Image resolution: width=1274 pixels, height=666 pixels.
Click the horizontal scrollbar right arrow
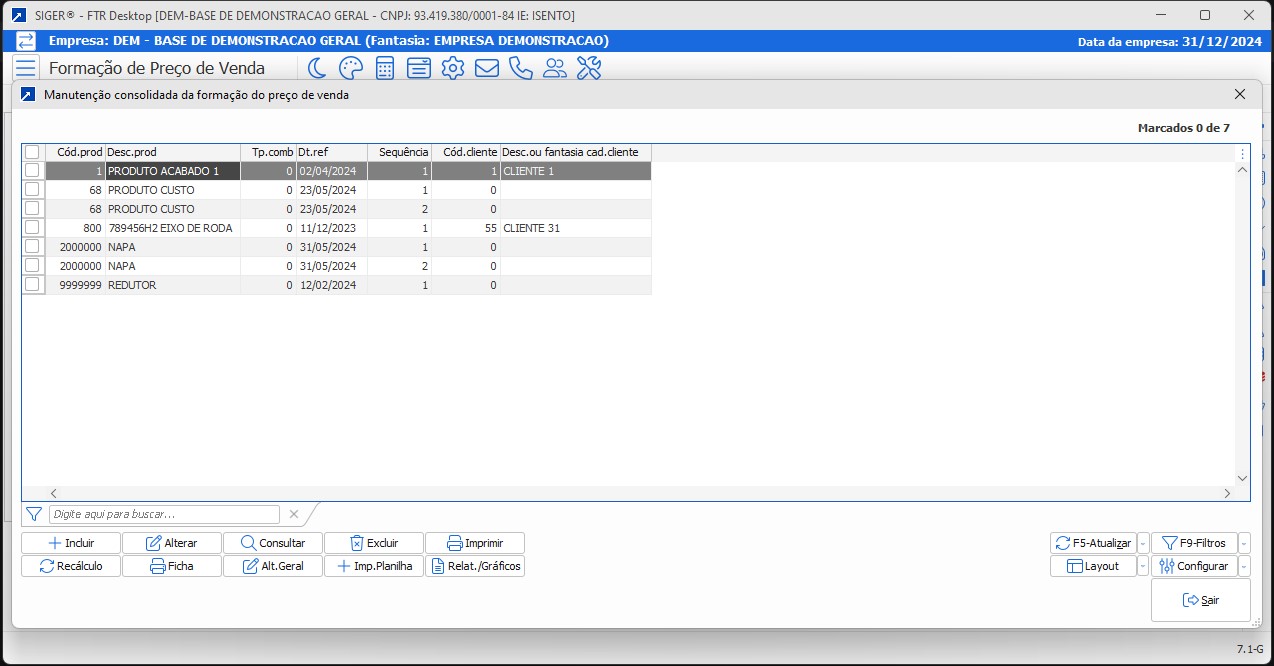pos(1228,493)
